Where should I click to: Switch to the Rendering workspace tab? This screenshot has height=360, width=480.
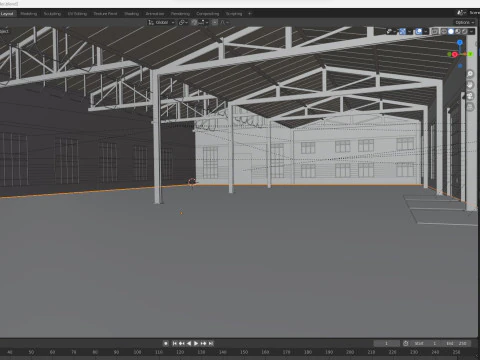click(180, 14)
